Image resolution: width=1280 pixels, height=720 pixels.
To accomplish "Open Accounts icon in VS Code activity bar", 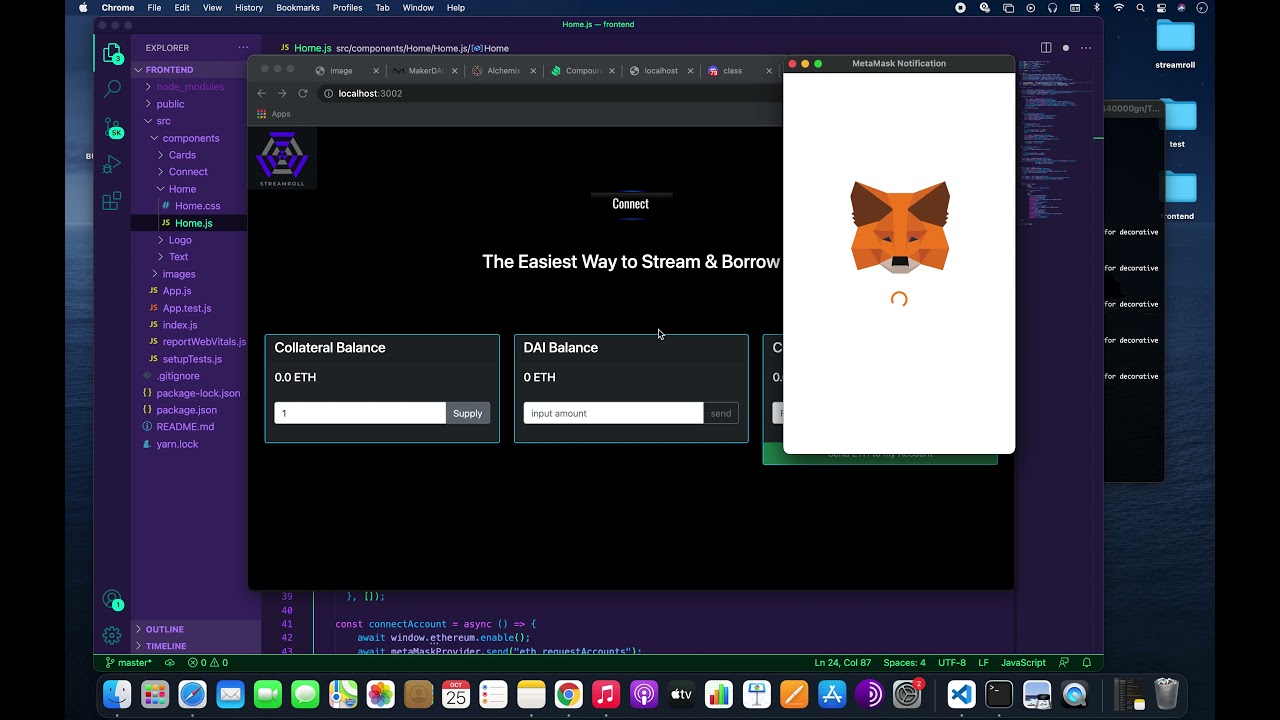I will [112, 600].
